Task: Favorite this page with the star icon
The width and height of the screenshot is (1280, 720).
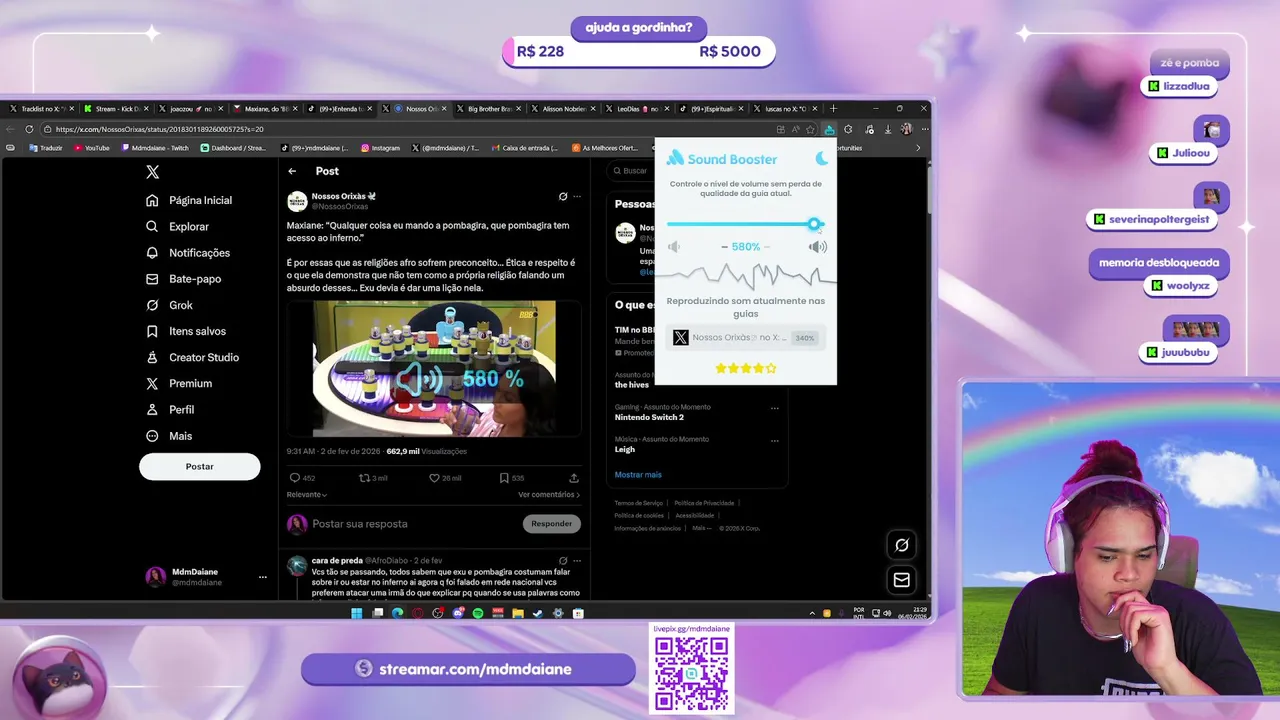Action: (810, 129)
